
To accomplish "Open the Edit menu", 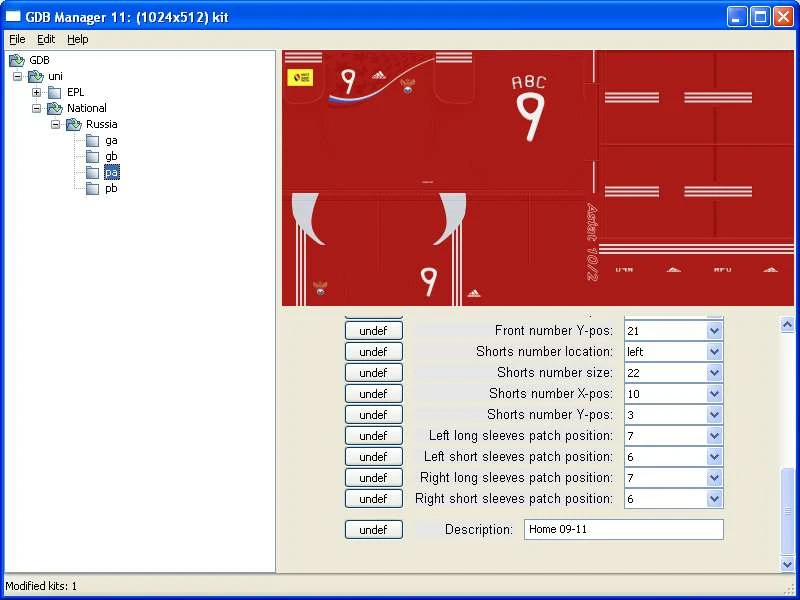I will [44, 39].
